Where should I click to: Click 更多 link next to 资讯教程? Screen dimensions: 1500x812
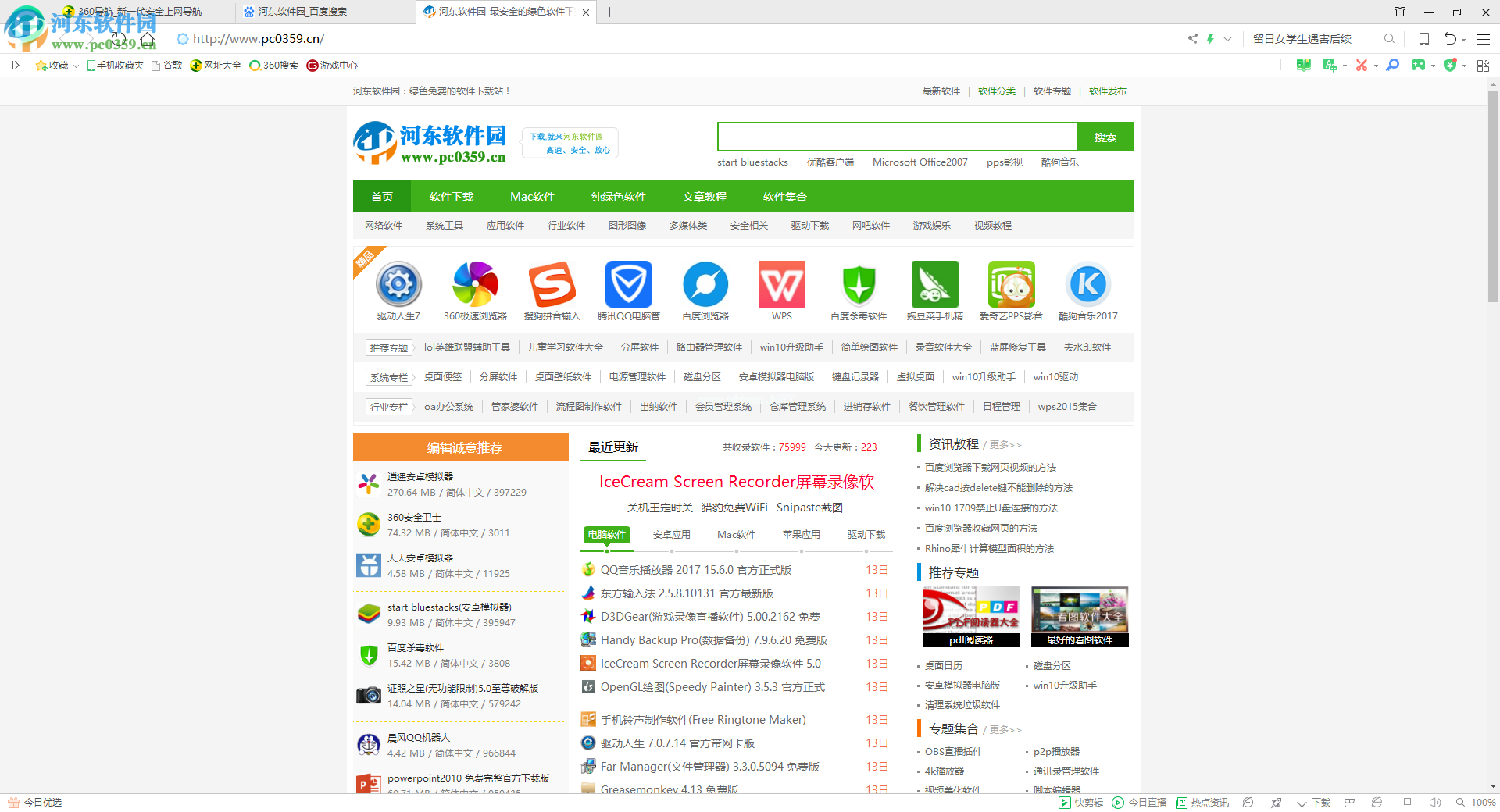(x=1005, y=445)
